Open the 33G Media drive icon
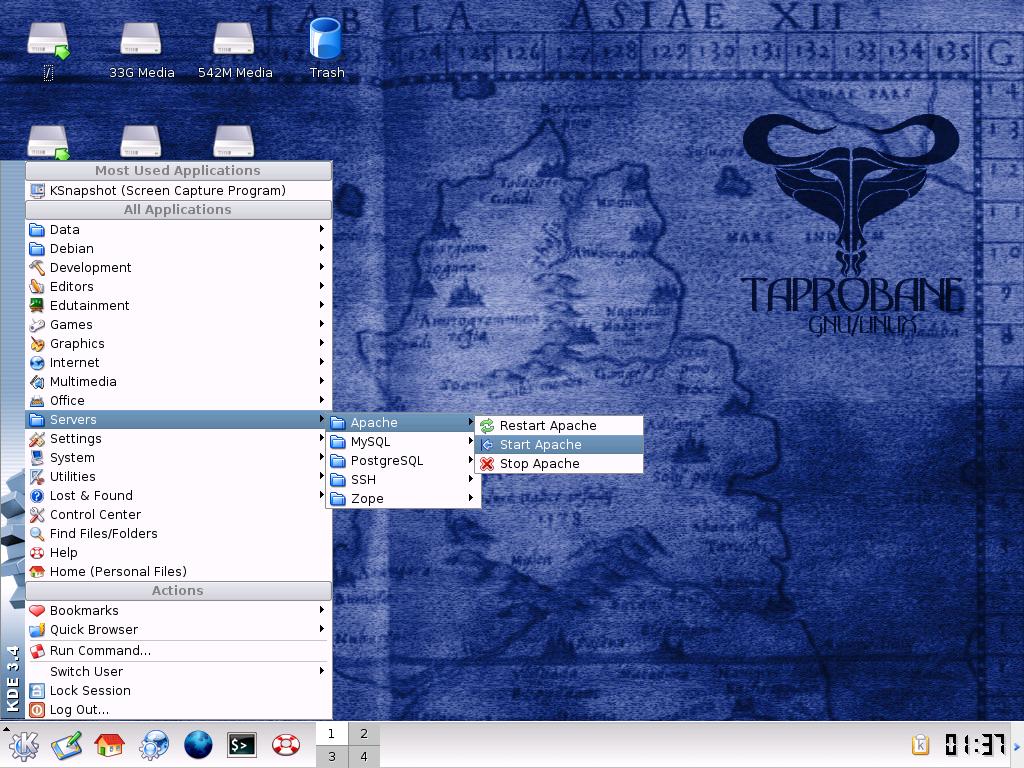The height and width of the screenshot is (768, 1024). (x=141, y=51)
